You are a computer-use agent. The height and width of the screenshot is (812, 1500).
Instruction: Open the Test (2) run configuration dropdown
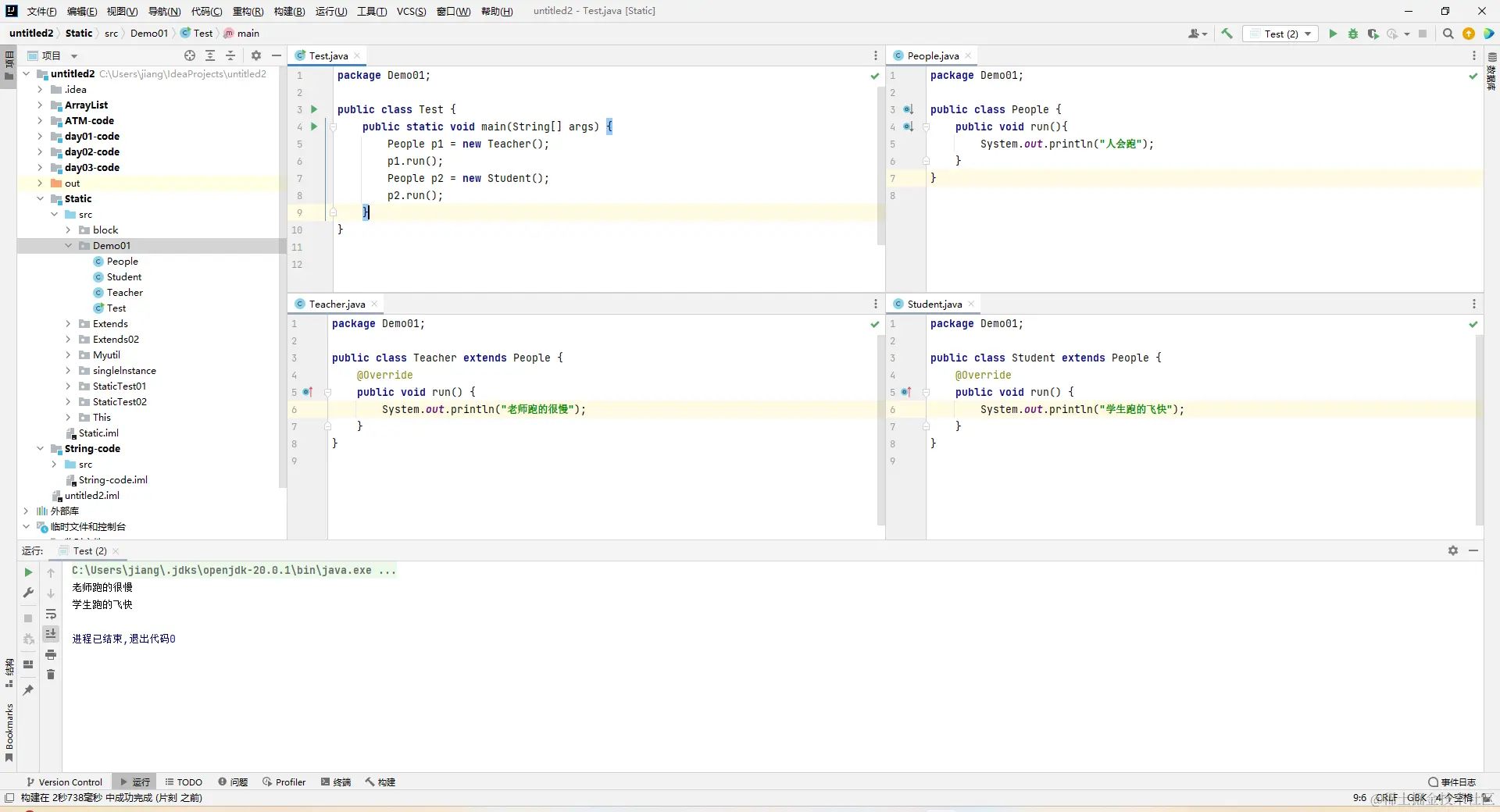(x=1281, y=34)
